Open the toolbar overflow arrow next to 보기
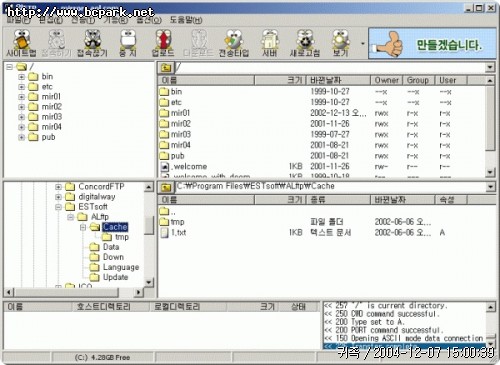The image size is (500, 365). tap(362, 44)
